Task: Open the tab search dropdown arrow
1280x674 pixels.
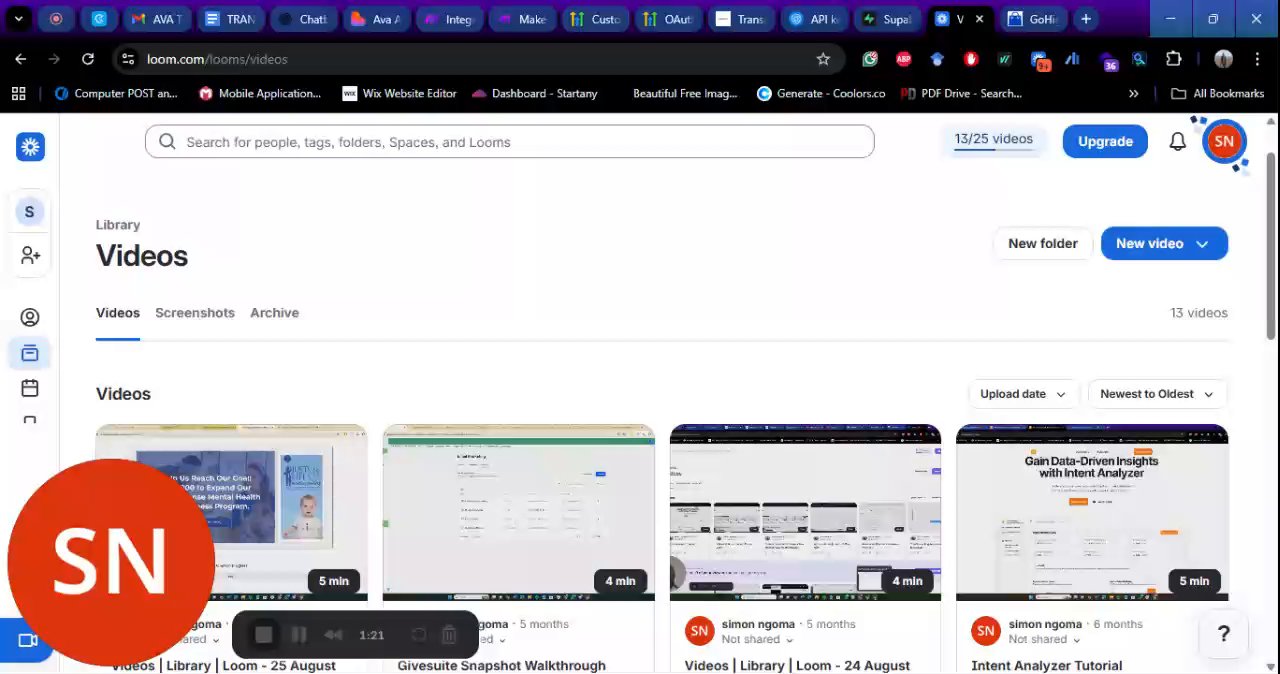Action: coord(18,19)
